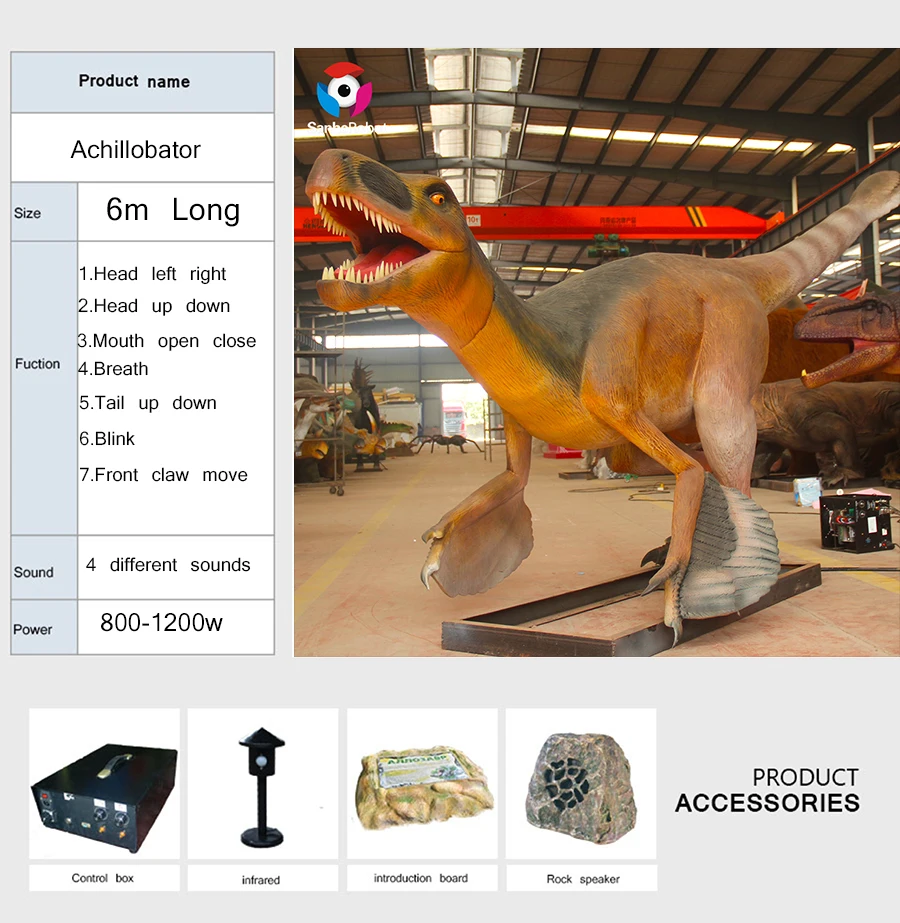Click the 800-1200w power value
900x923 pixels.
(161, 623)
